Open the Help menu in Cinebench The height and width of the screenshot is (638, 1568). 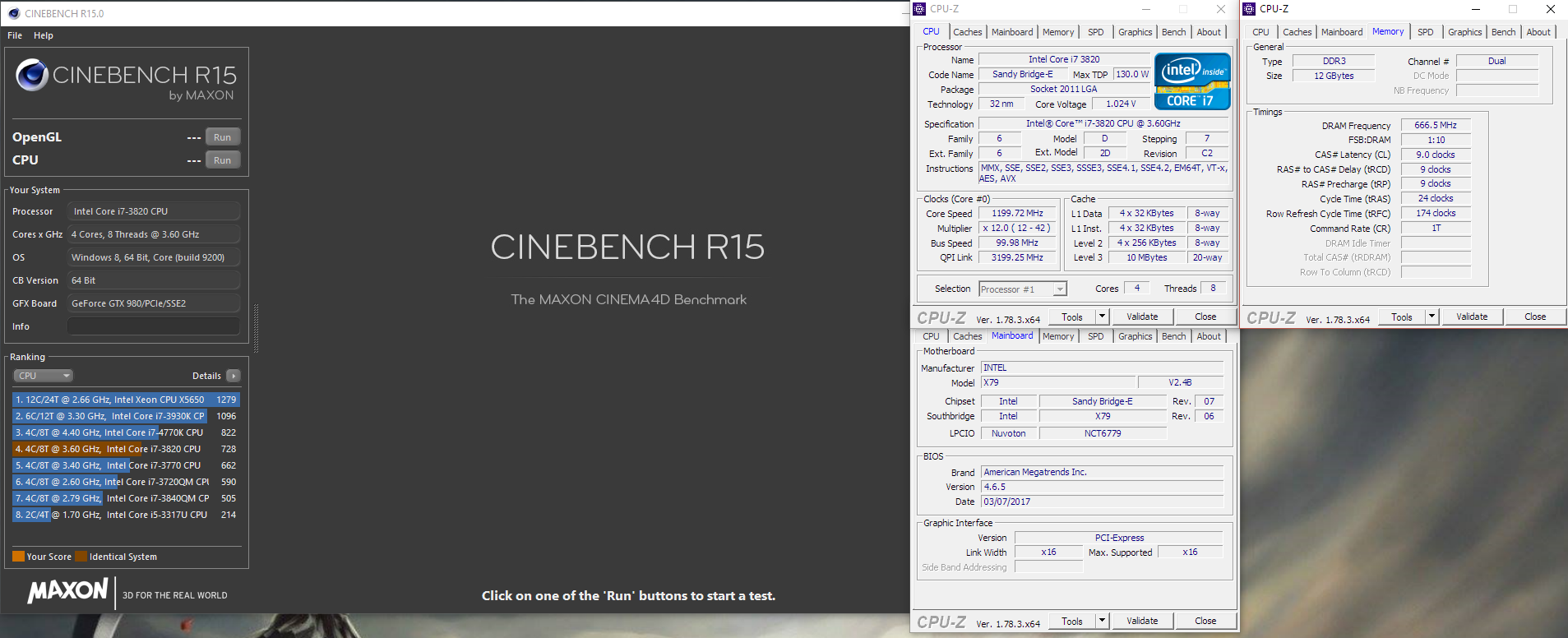coord(44,35)
